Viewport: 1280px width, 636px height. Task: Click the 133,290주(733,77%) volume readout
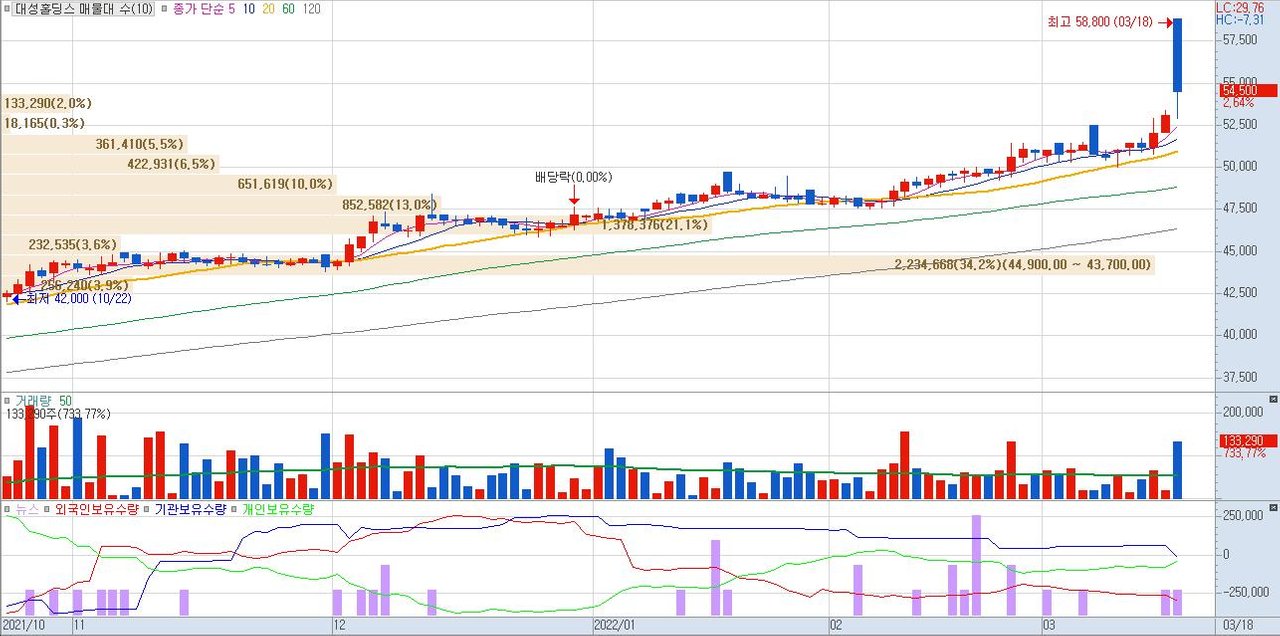(x=59, y=414)
